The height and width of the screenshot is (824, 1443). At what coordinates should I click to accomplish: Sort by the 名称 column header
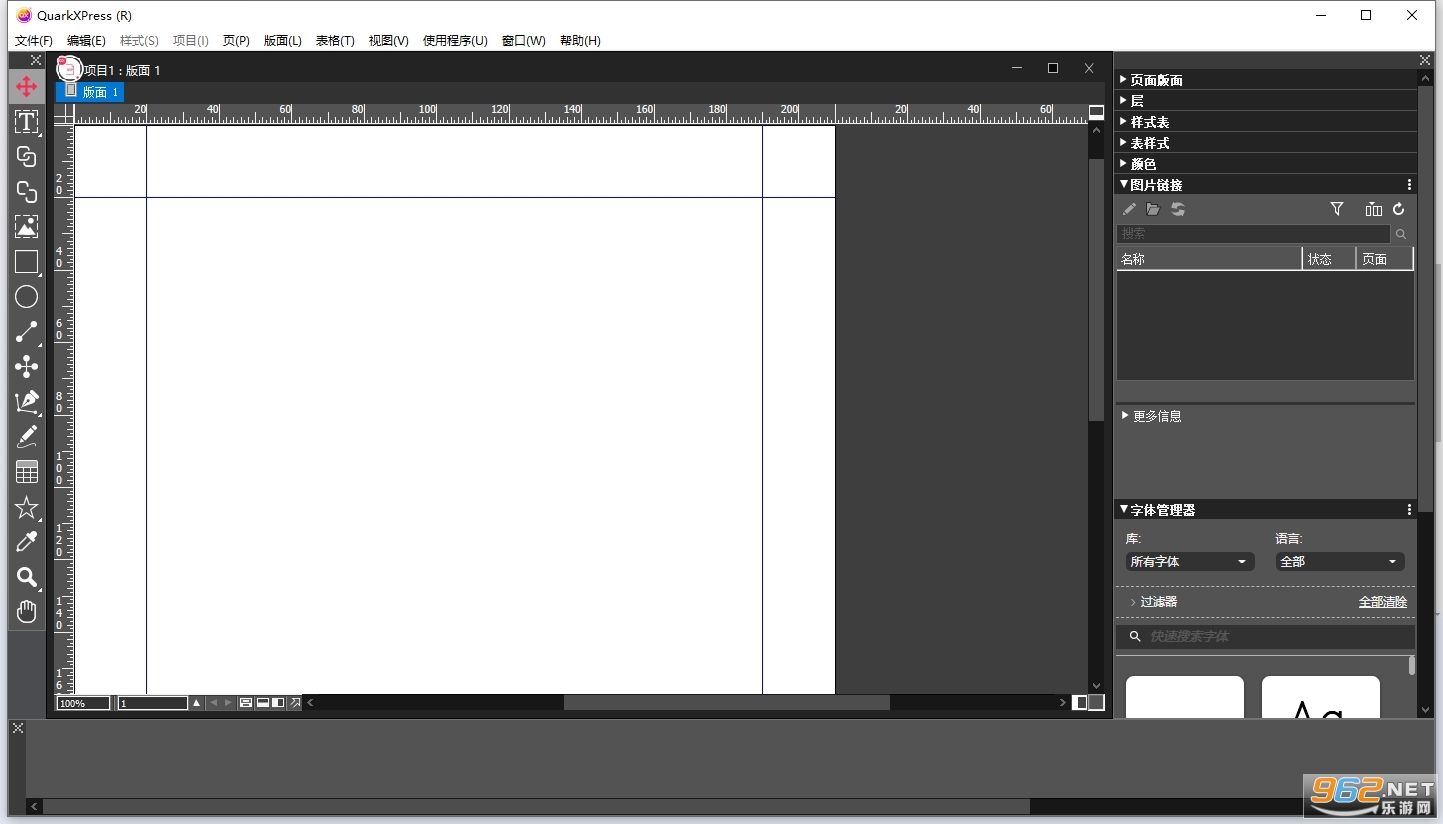pyautogui.click(x=1209, y=259)
